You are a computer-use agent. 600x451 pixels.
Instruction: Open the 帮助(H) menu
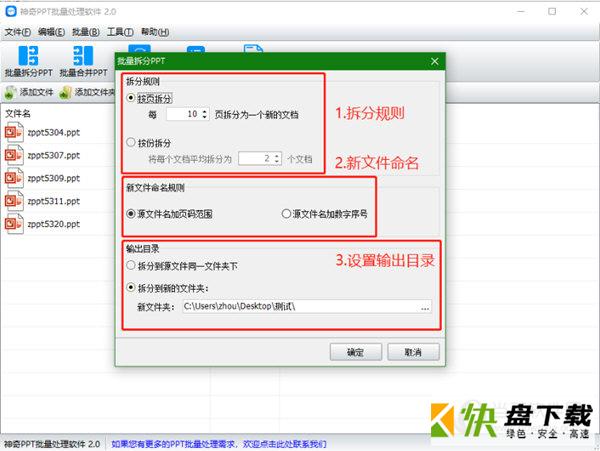point(155,32)
